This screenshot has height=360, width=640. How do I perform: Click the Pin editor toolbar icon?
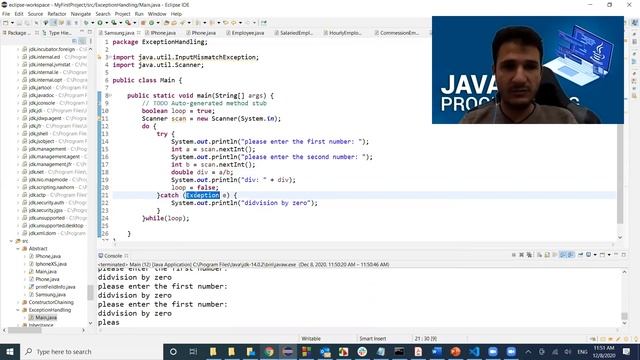264,23
